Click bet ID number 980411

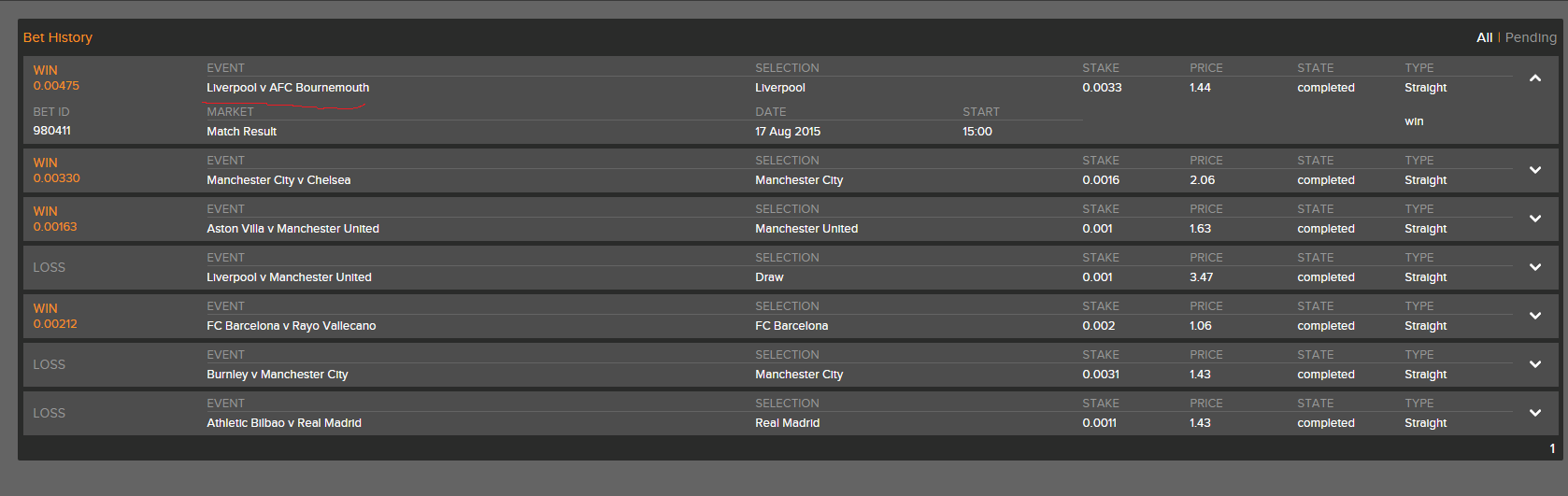click(x=52, y=131)
